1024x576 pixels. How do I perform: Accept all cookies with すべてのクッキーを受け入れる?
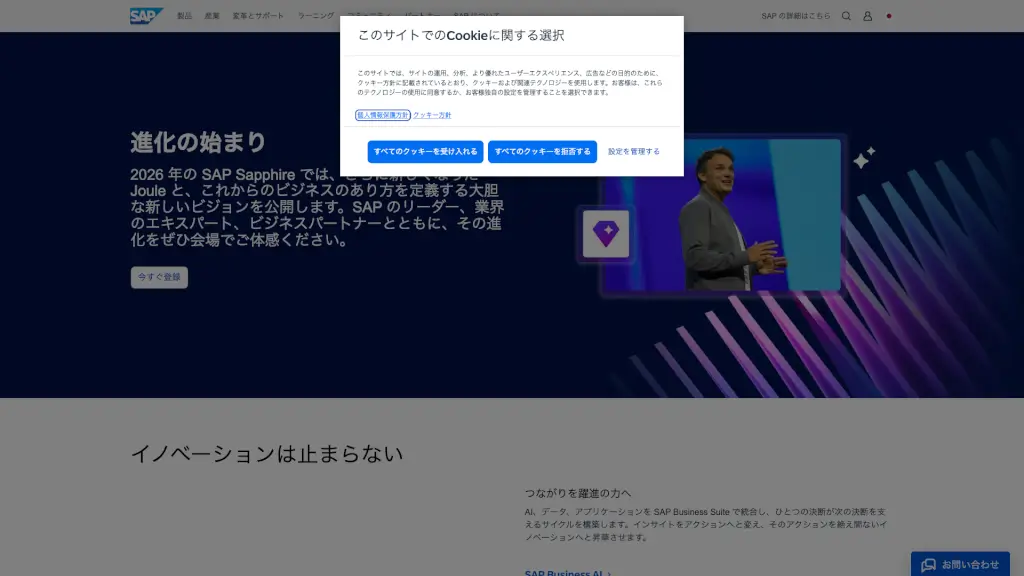coord(425,152)
